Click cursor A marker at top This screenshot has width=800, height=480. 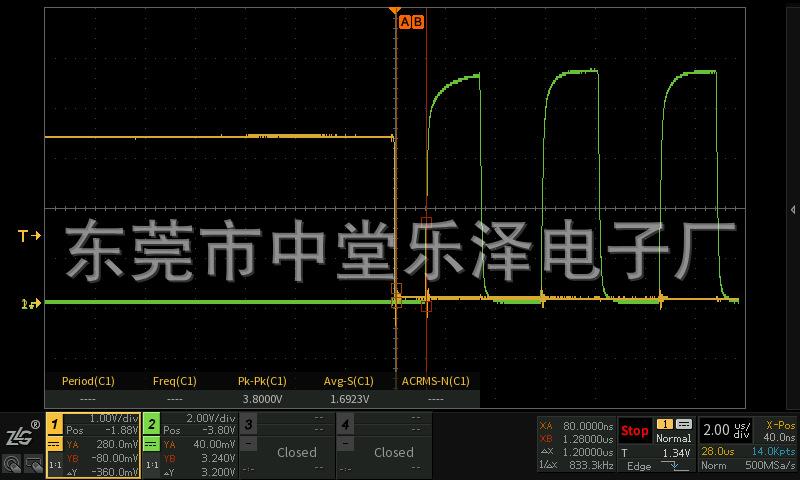[x=405, y=21]
